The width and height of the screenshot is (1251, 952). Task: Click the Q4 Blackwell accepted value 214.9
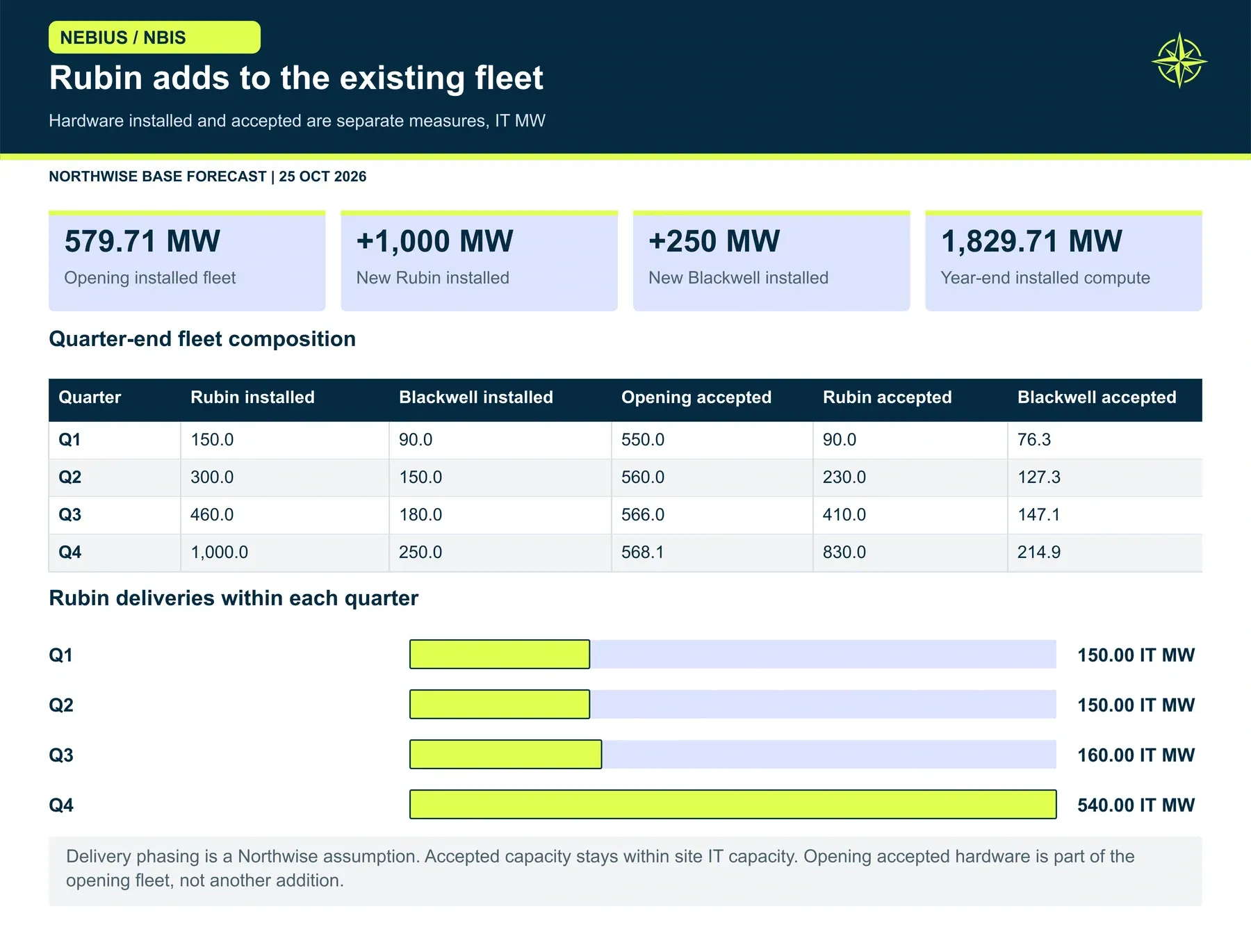tap(1039, 552)
